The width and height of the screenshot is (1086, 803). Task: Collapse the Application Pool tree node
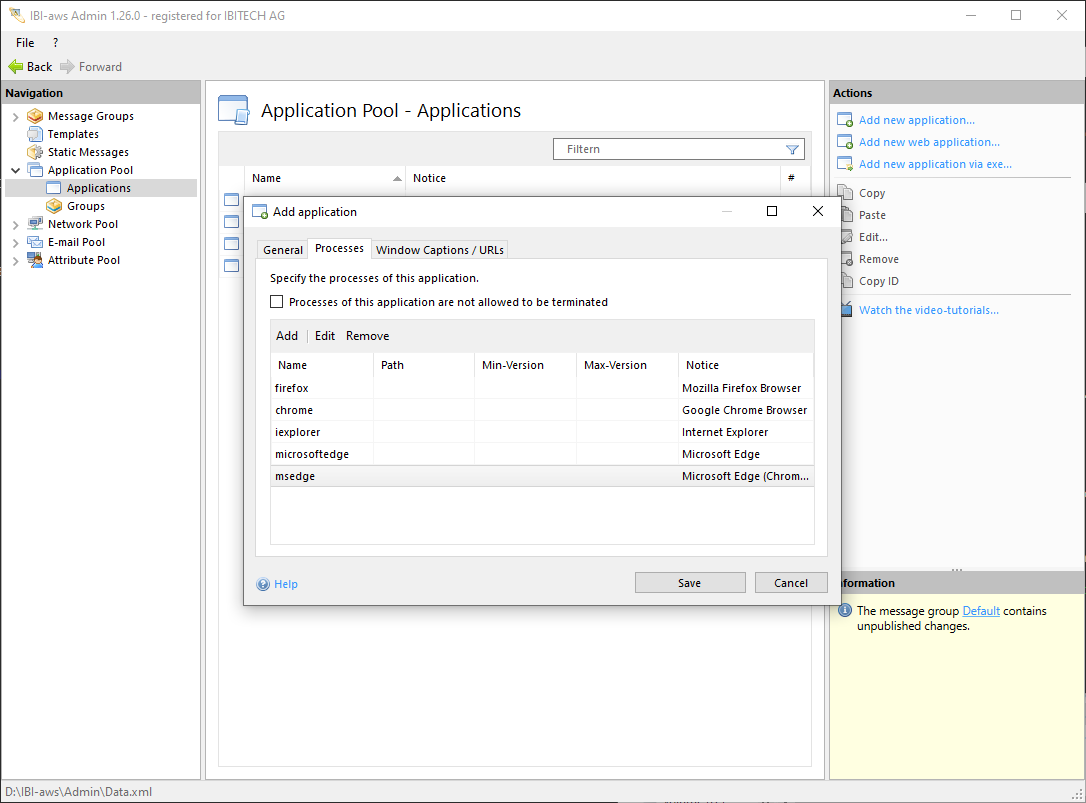16,171
